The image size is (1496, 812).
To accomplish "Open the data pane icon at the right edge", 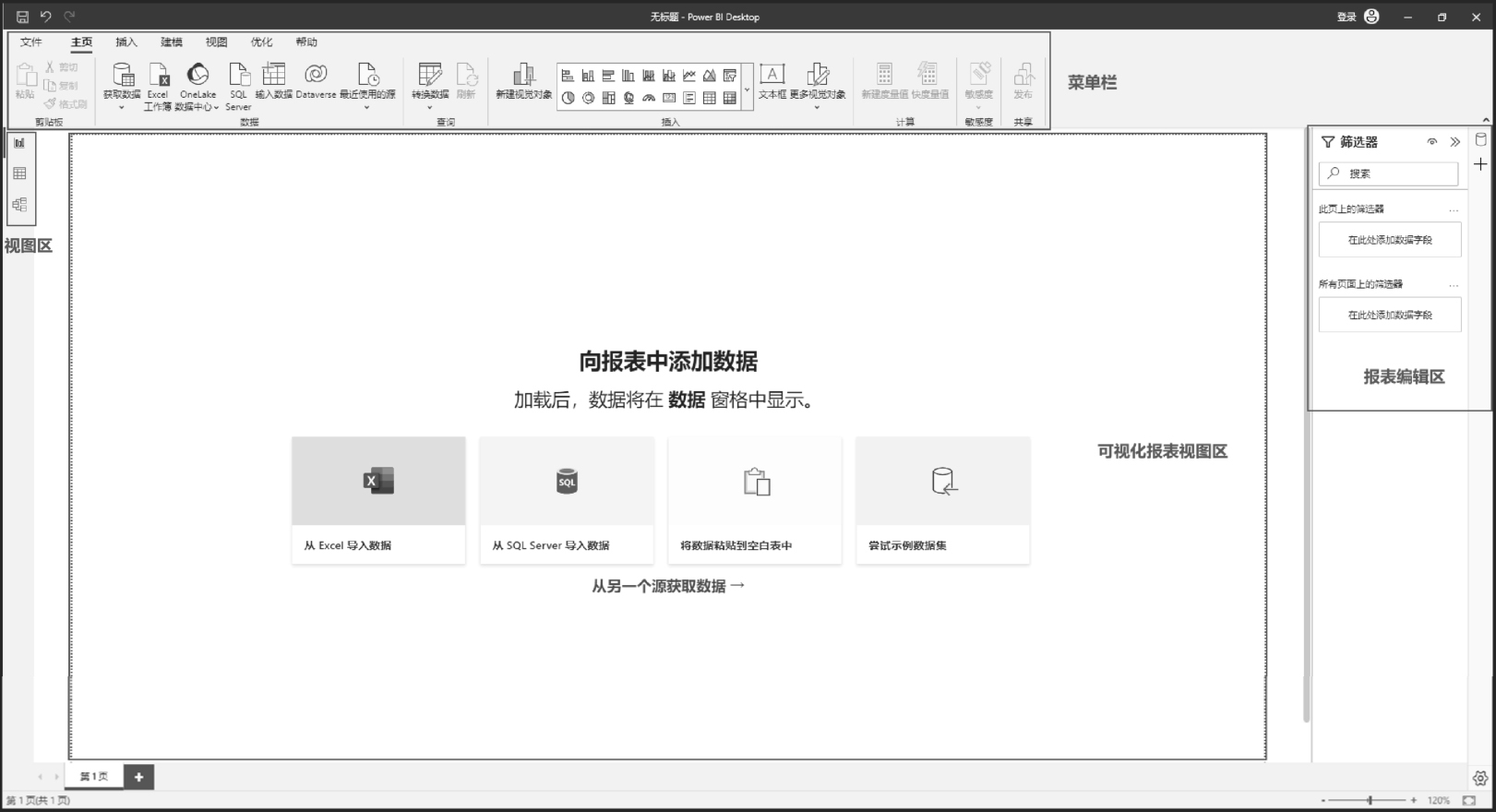I will [x=1480, y=140].
